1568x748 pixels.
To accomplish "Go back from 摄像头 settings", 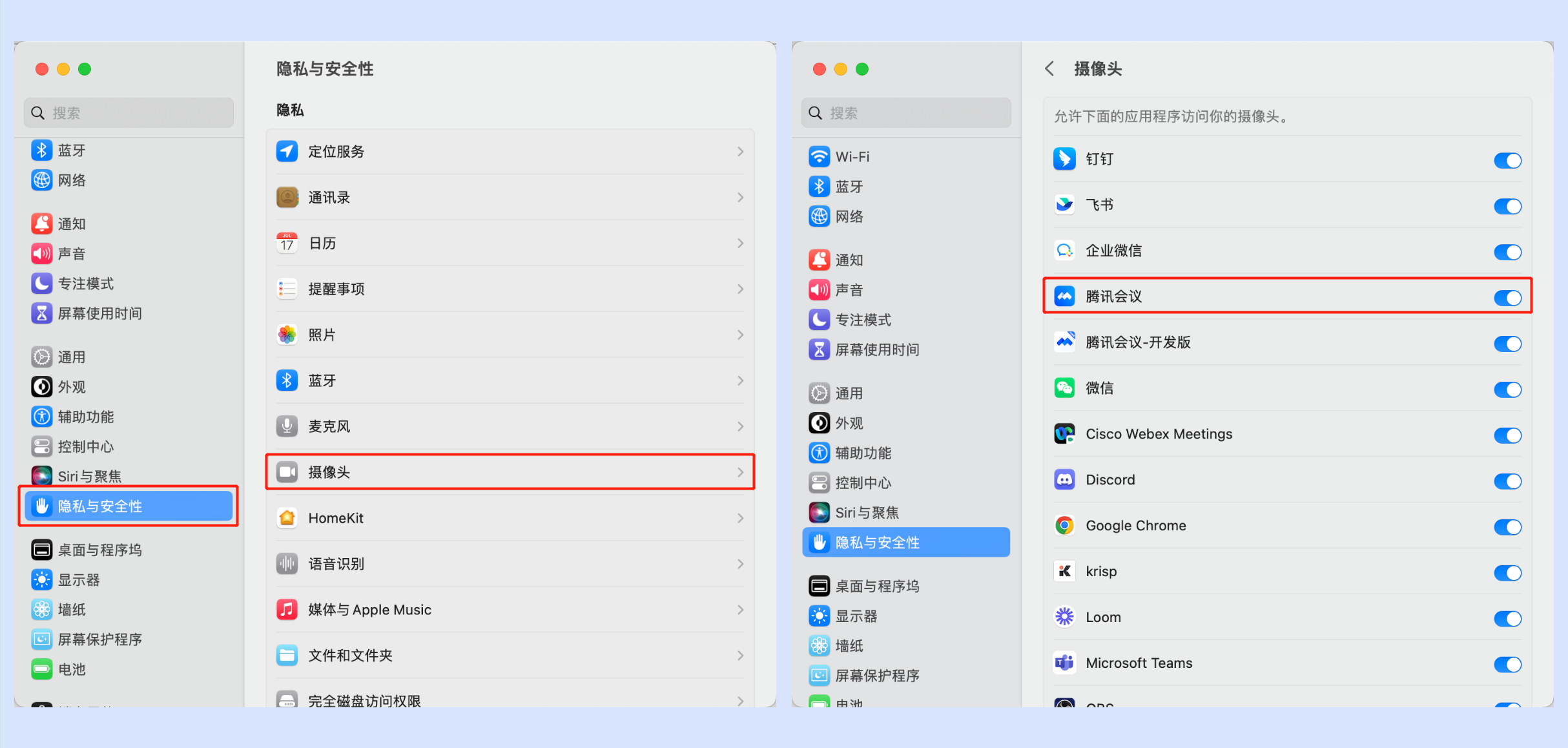I will click(x=1049, y=68).
